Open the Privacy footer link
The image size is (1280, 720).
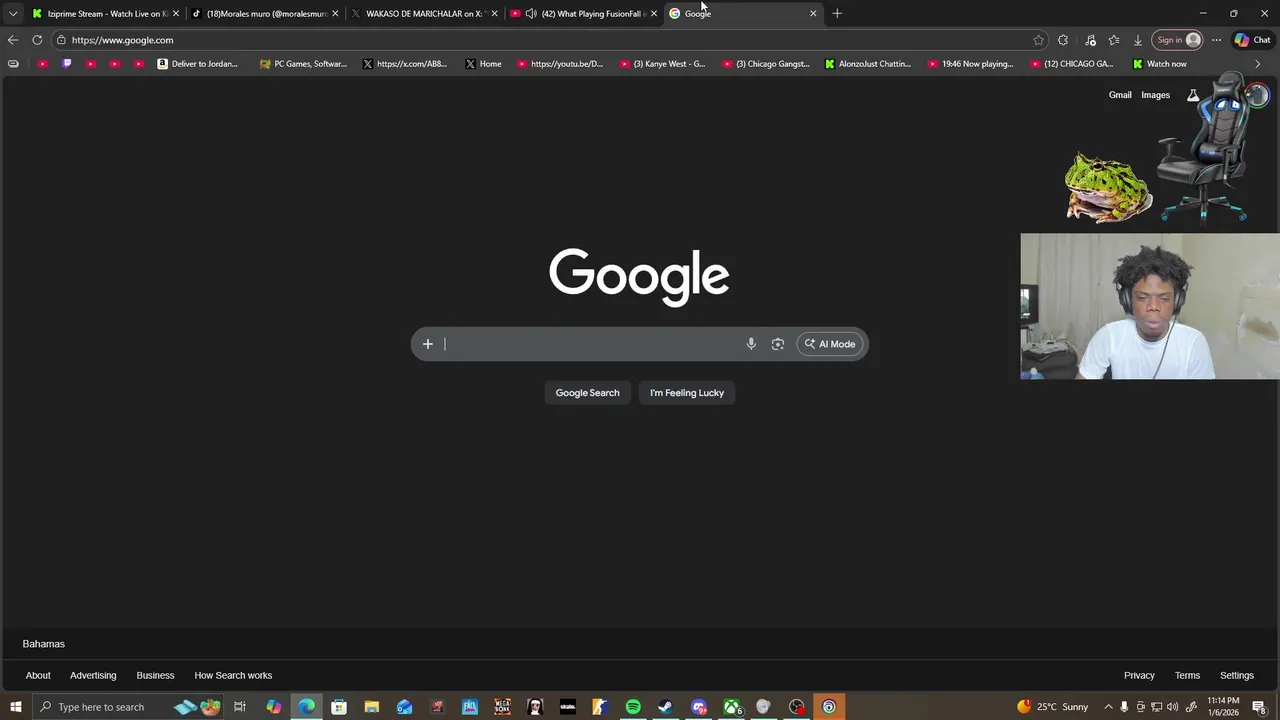(1139, 676)
